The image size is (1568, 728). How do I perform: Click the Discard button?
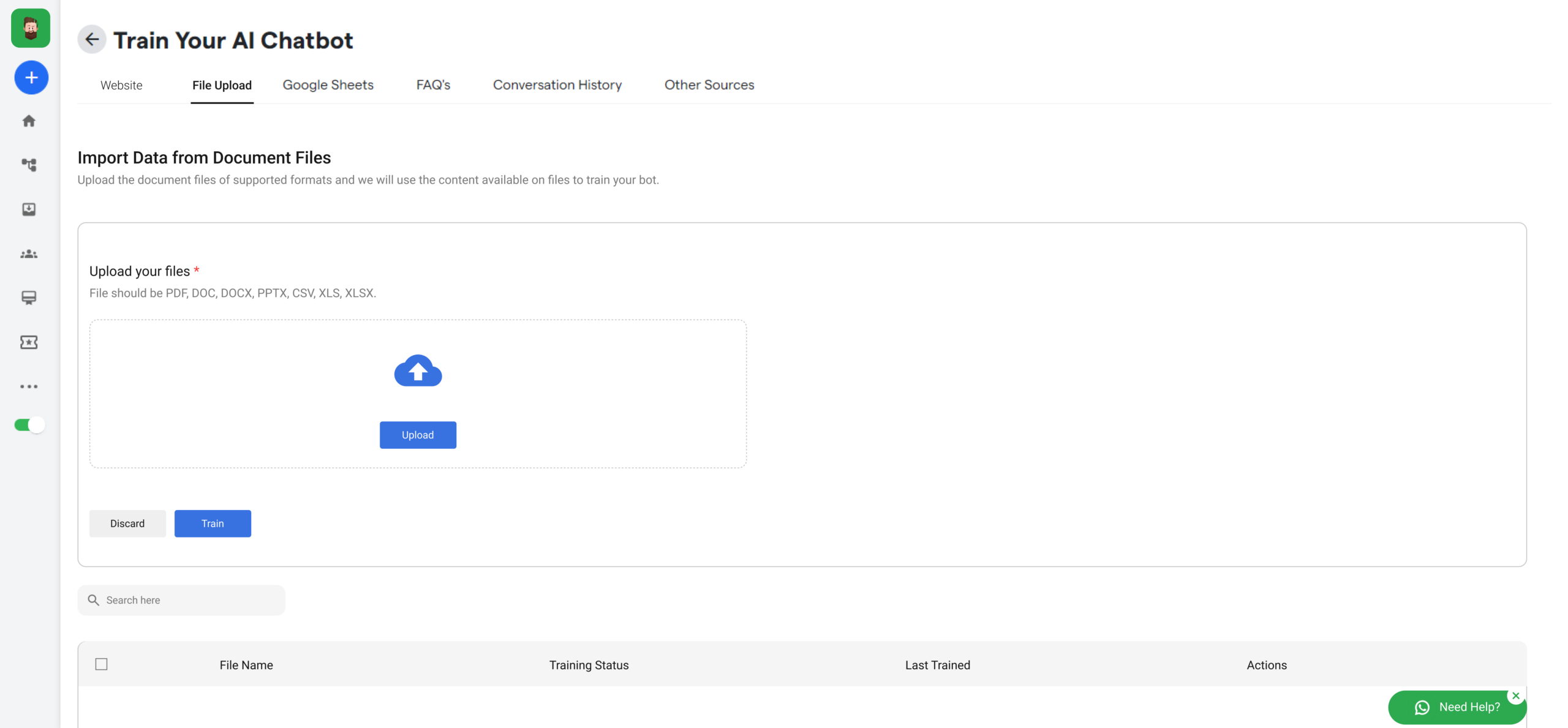click(x=127, y=523)
